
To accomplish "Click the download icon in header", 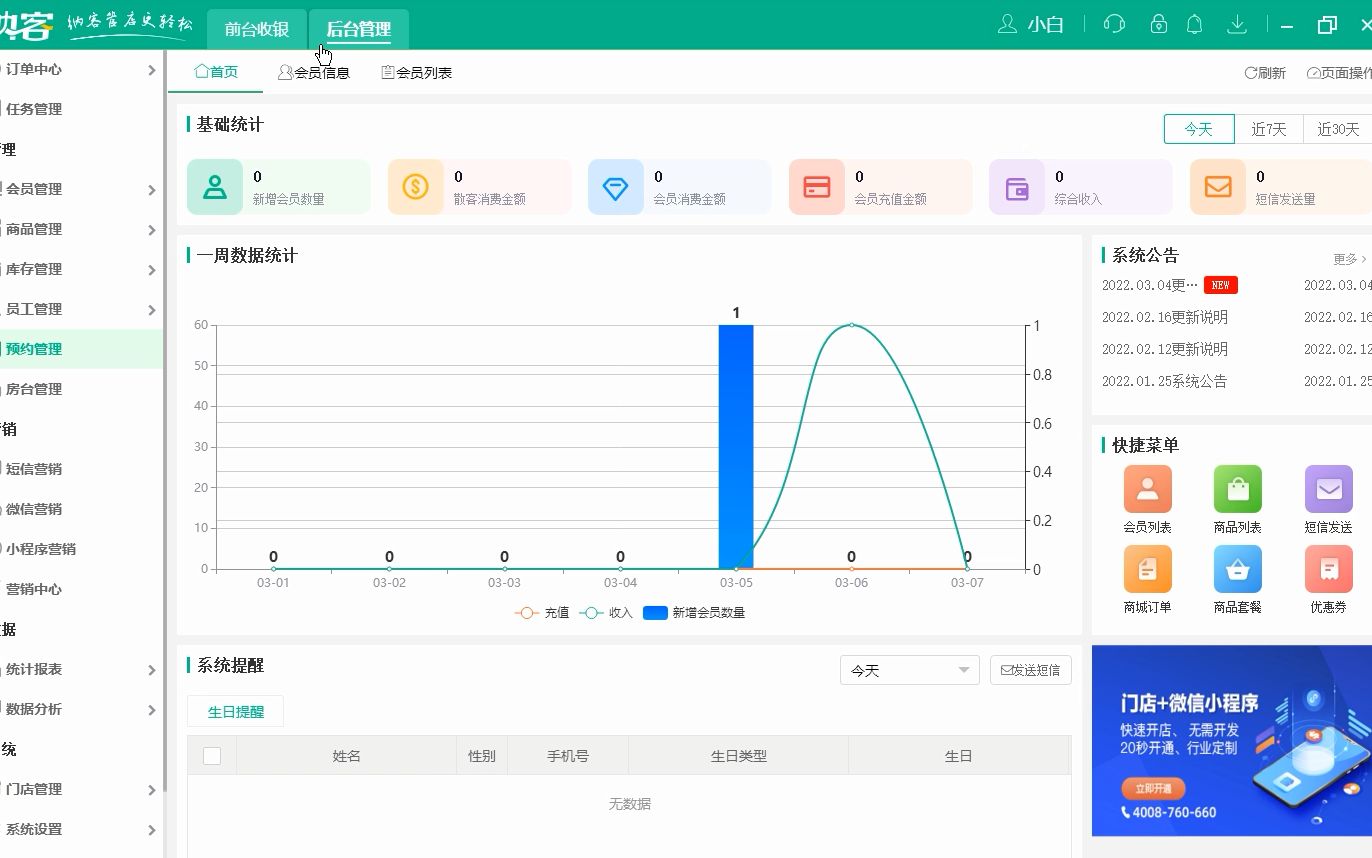I will point(1237,24).
